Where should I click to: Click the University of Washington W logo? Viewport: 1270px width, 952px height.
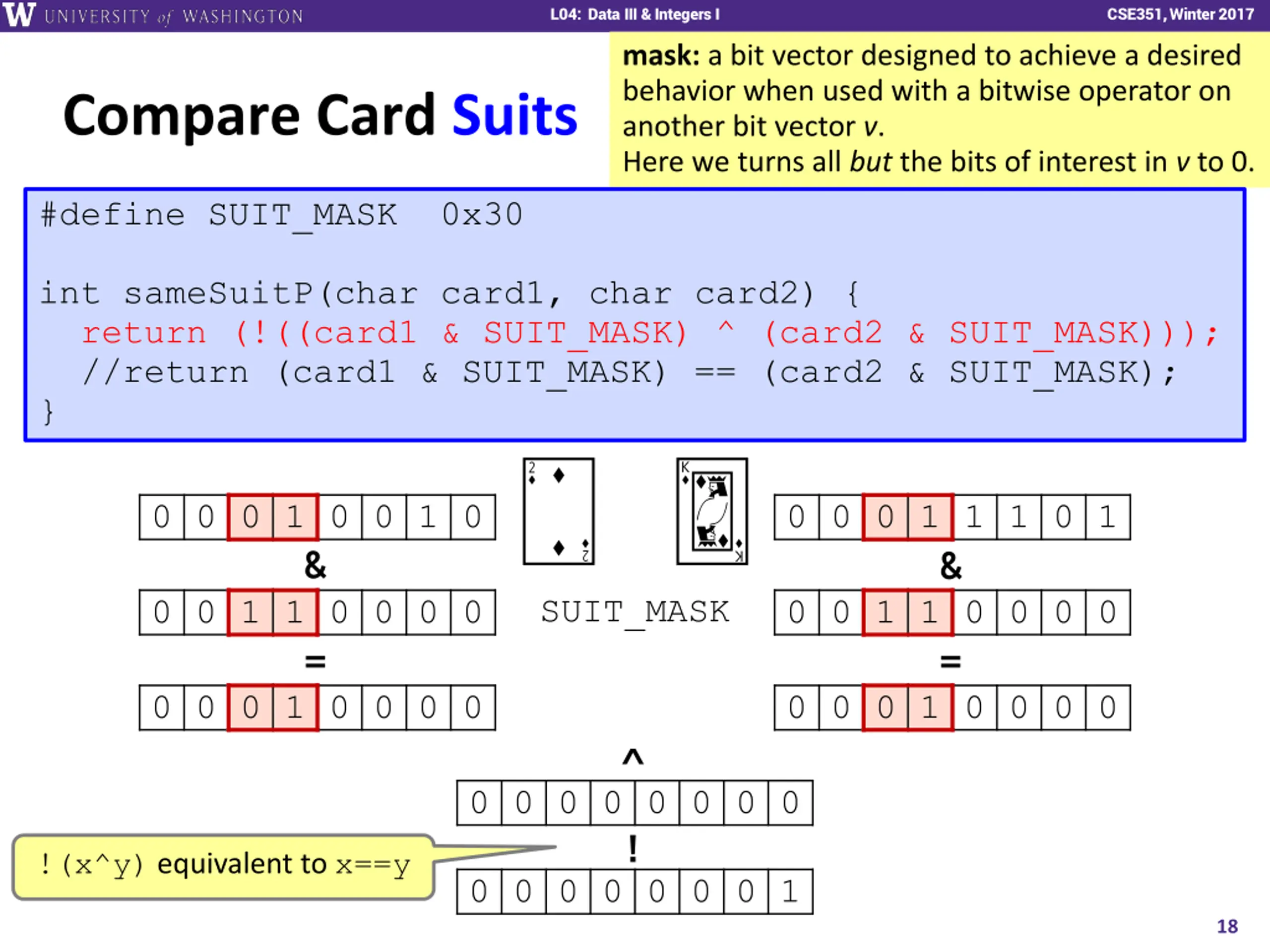[x=19, y=14]
